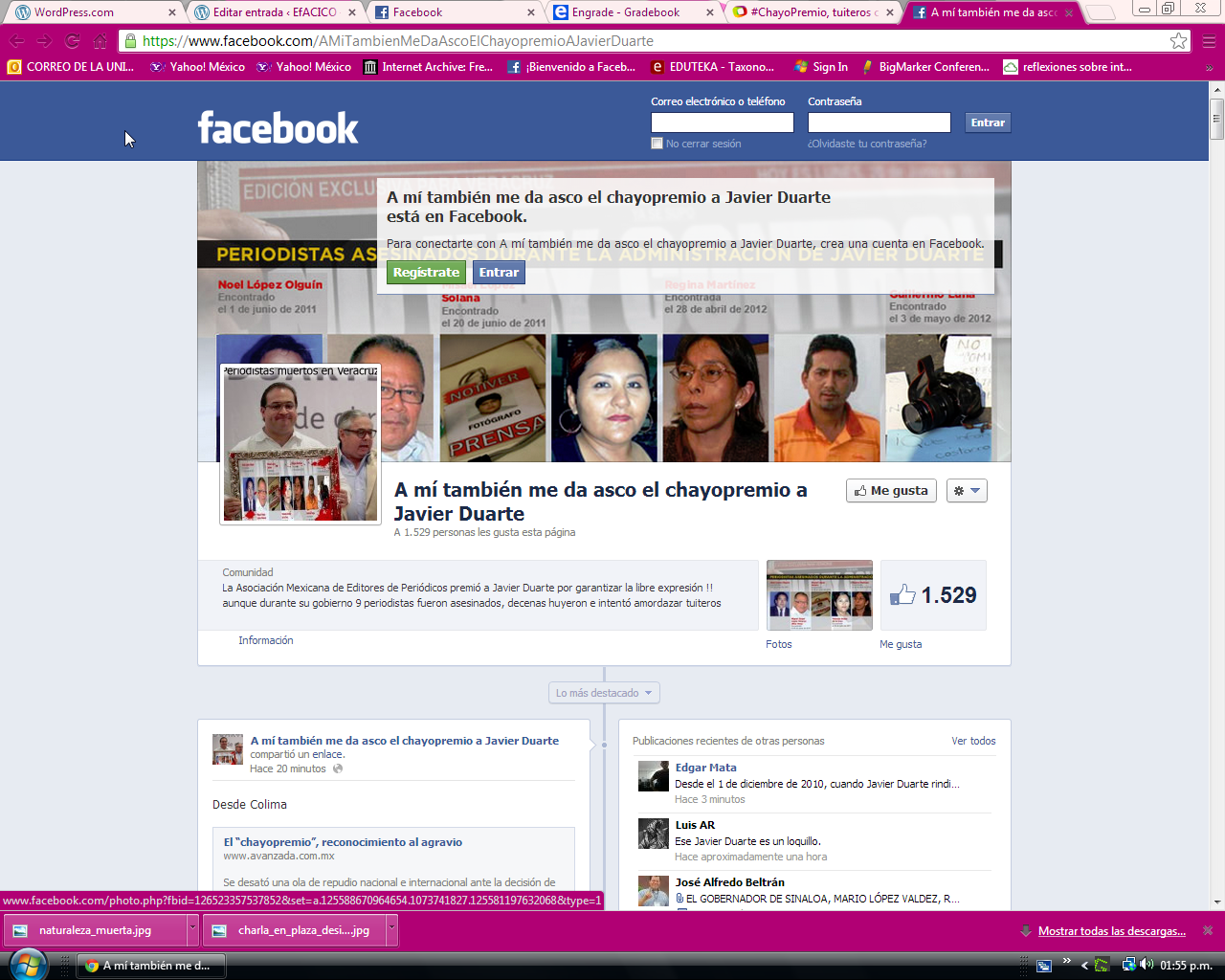
Task: Click the volume icon in system tray
Action: coord(1147,965)
